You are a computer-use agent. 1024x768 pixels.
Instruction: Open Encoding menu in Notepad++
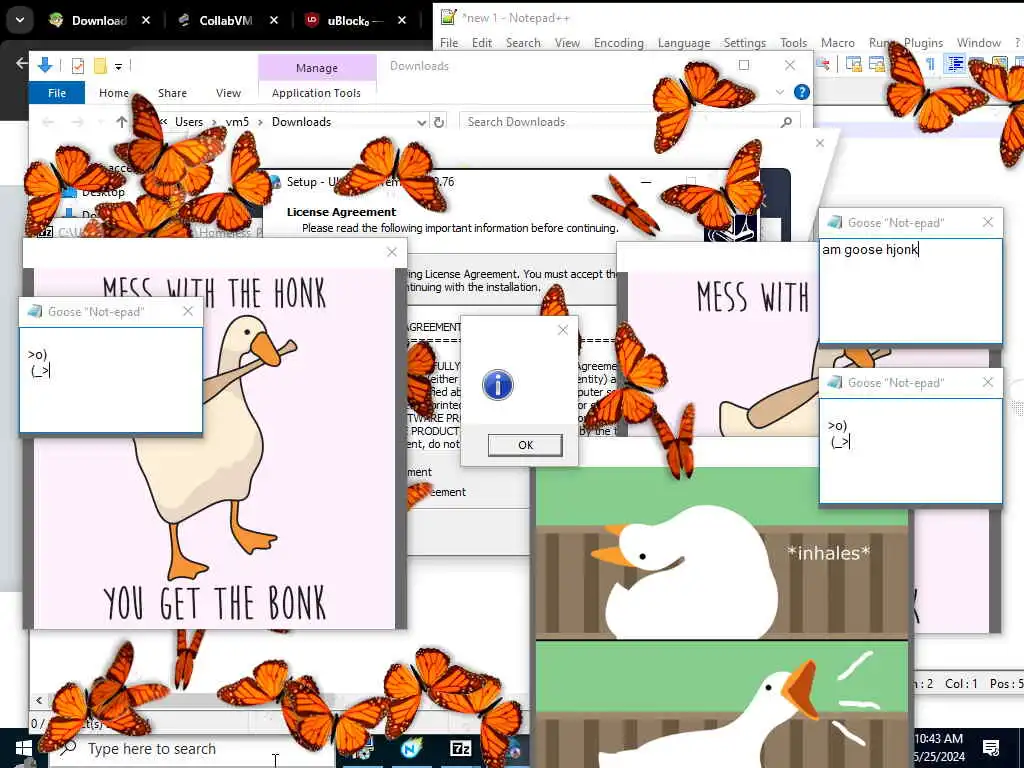pos(618,42)
